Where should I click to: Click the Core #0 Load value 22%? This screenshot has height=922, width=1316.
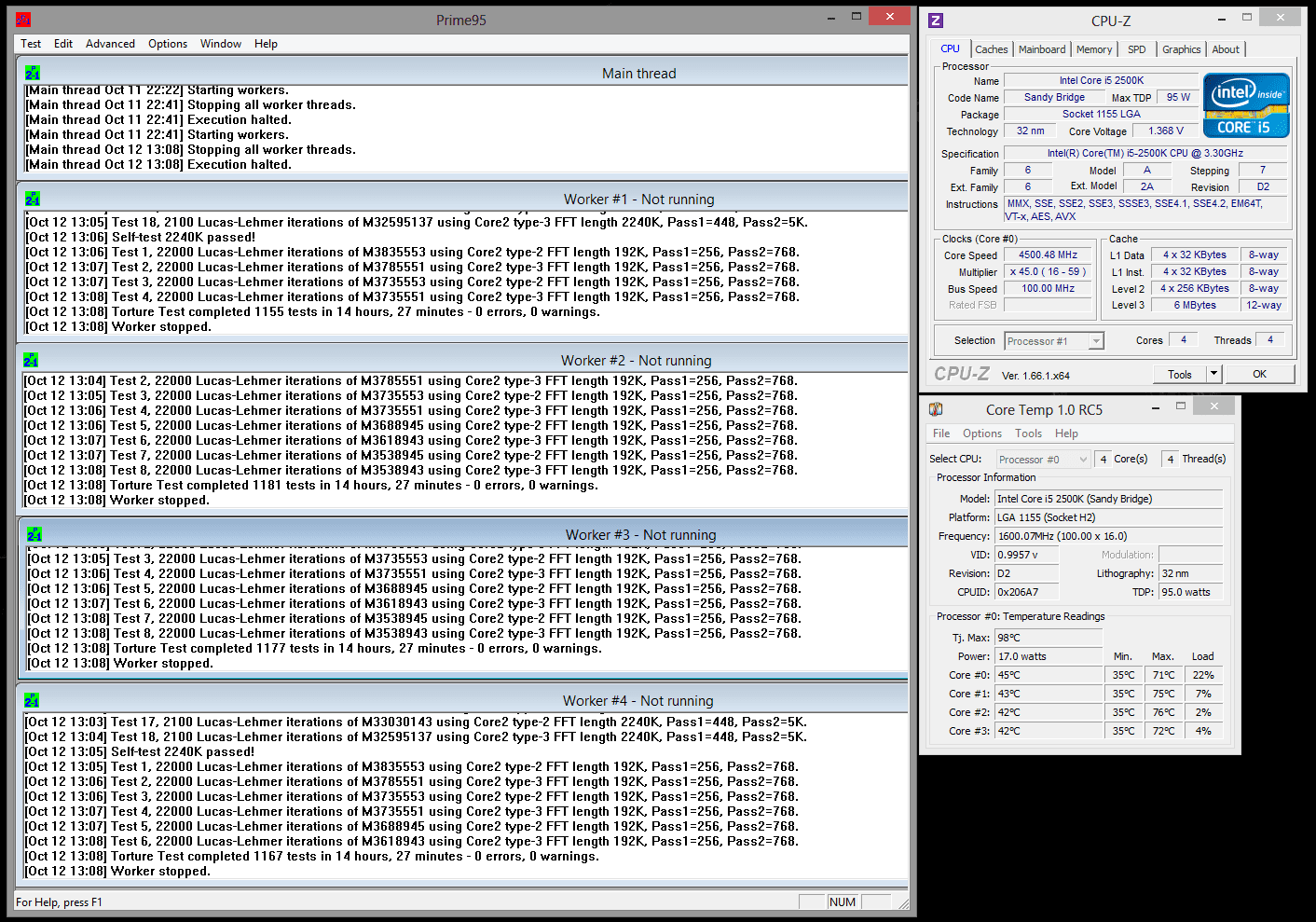(x=1203, y=675)
